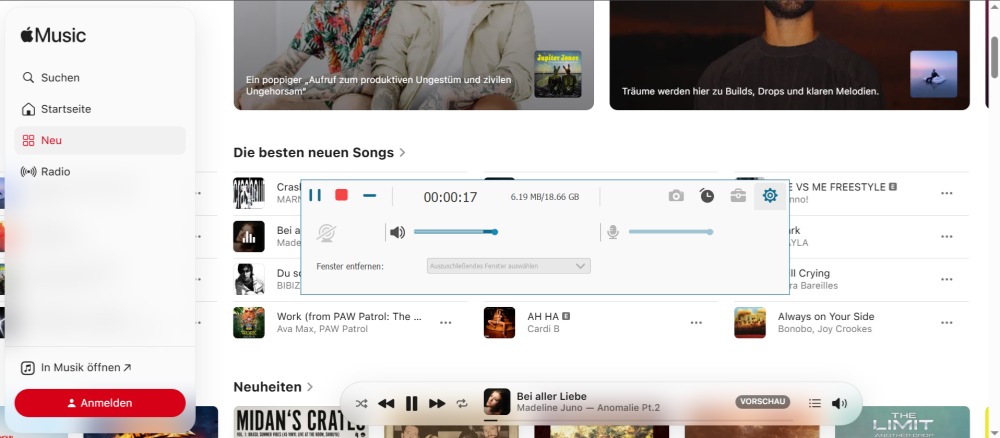
Task: Open the exclude window dropdown
Action: click(509, 266)
